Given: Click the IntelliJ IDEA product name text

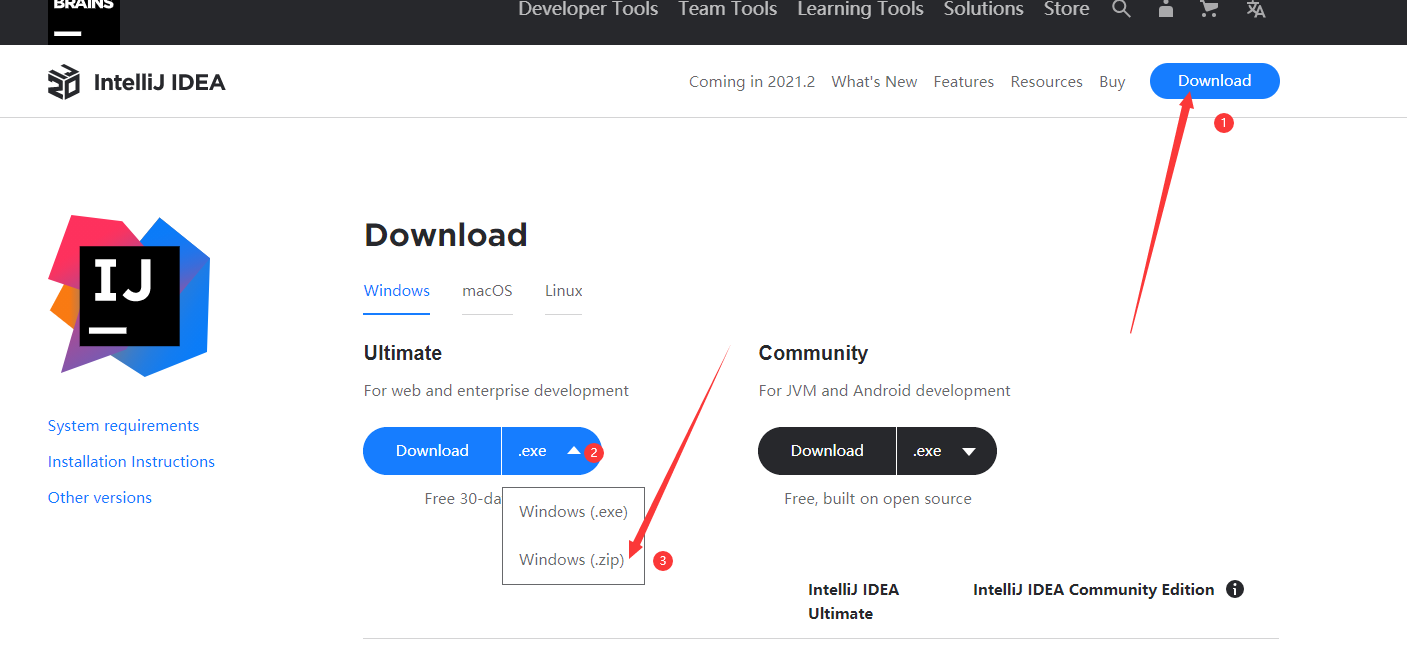Looking at the screenshot, I should pyautogui.click(x=160, y=82).
